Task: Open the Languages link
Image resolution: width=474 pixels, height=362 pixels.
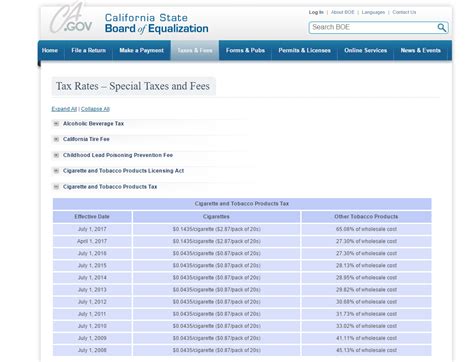Action: click(x=373, y=12)
